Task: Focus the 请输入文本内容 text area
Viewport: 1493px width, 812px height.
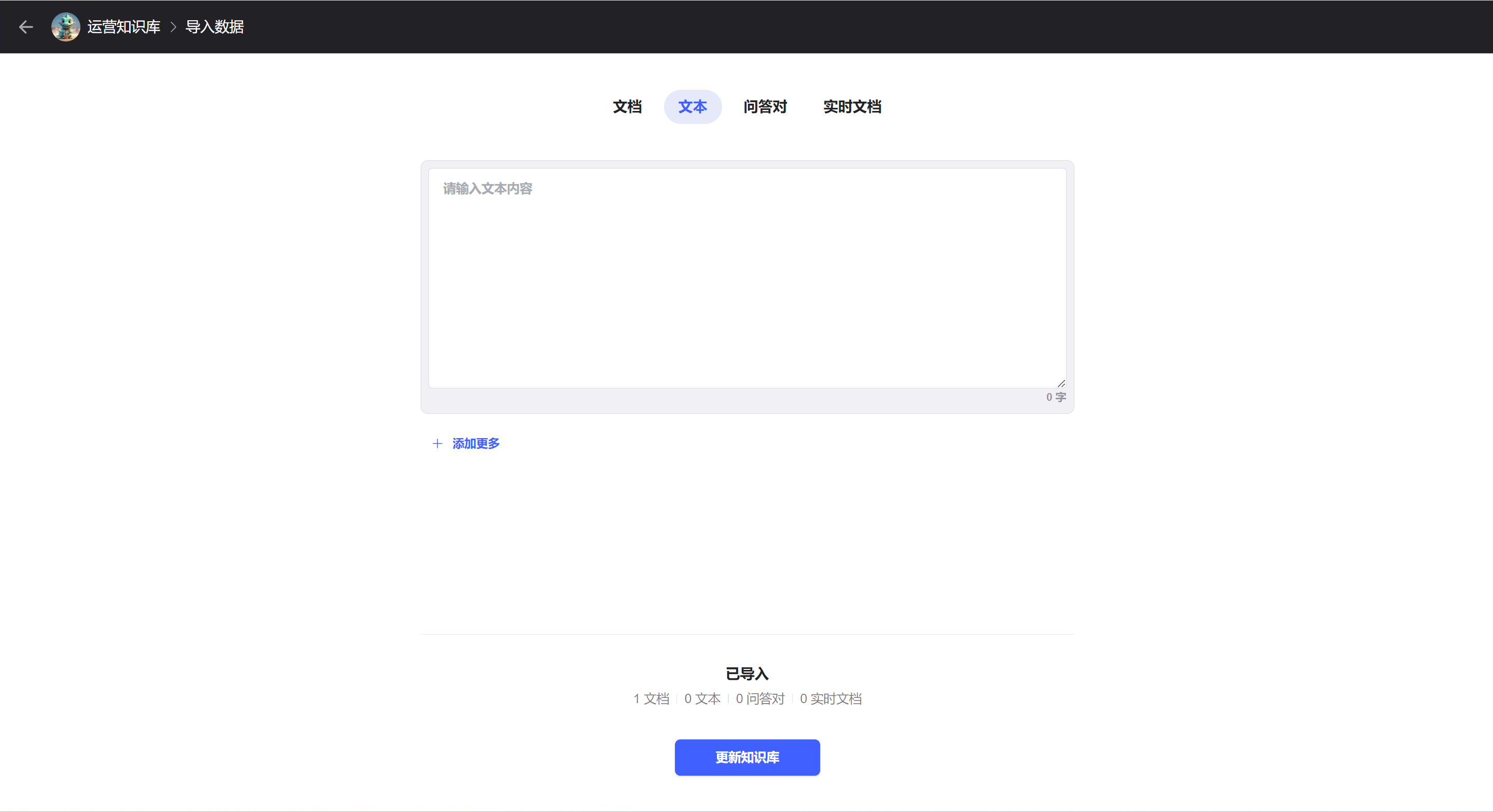Action: [746, 278]
